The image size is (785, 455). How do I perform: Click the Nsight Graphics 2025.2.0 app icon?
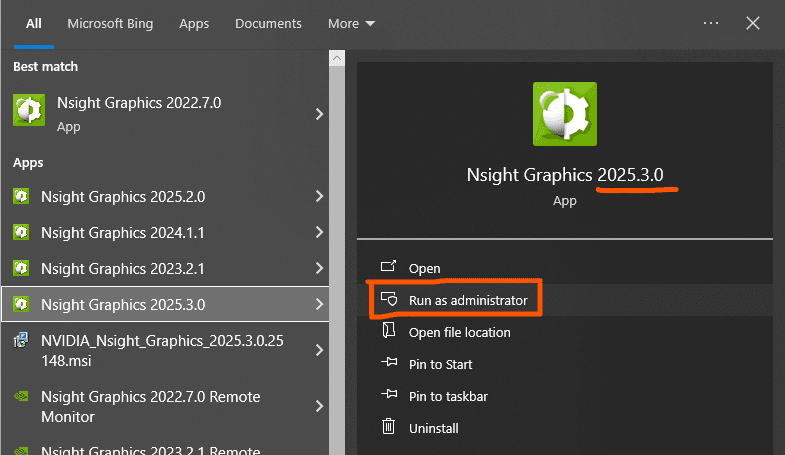click(21, 196)
